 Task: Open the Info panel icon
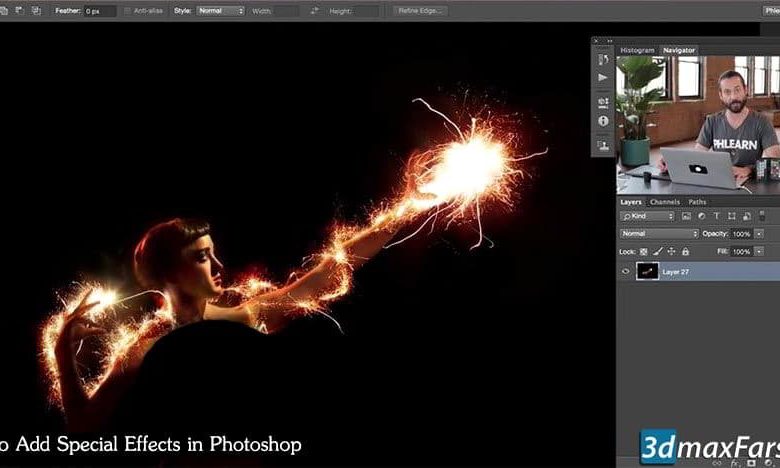click(x=603, y=121)
